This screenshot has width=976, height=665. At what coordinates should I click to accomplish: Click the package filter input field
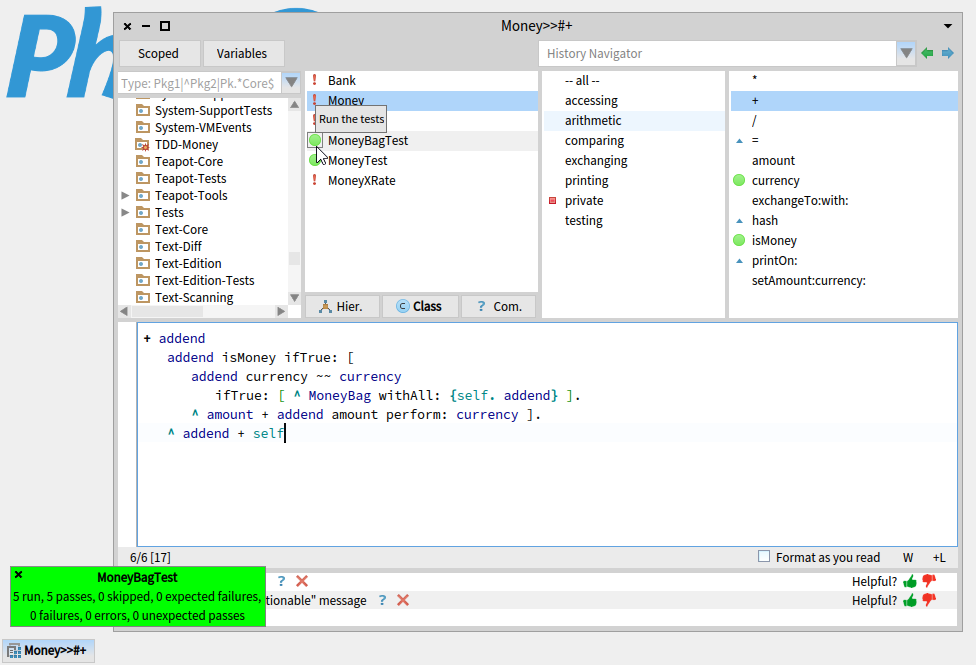pos(199,83)
